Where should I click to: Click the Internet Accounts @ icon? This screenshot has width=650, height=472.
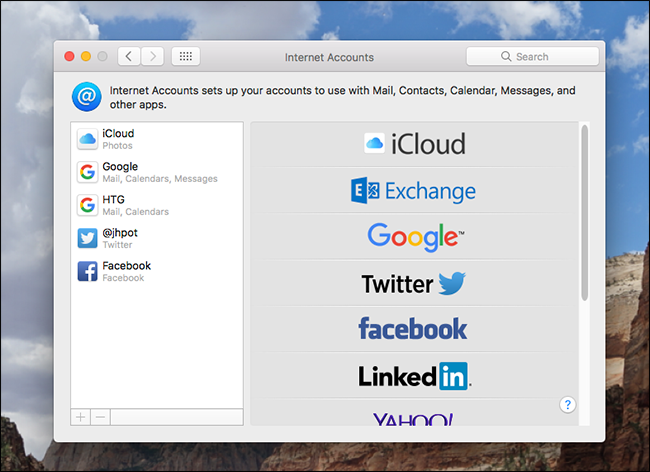click(x=87, y=97)
